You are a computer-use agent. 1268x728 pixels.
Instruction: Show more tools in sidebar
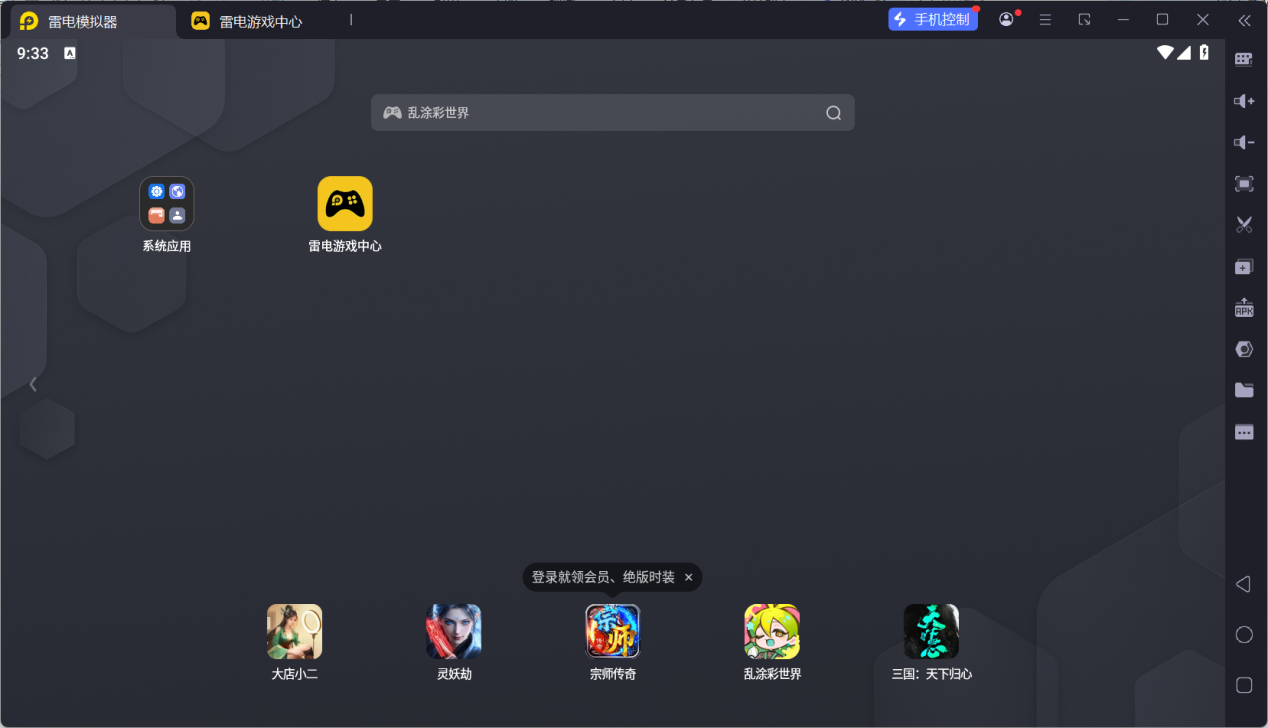[x=1244, y=432]
